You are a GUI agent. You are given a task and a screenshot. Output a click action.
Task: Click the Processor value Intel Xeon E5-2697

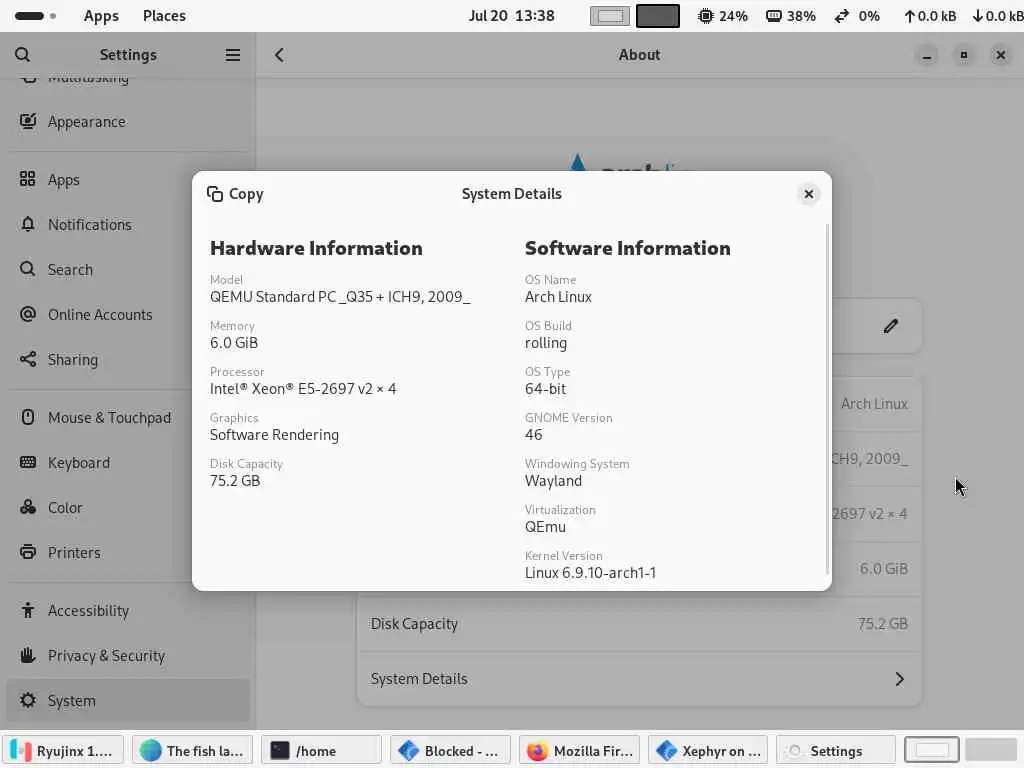pos(303,389)
